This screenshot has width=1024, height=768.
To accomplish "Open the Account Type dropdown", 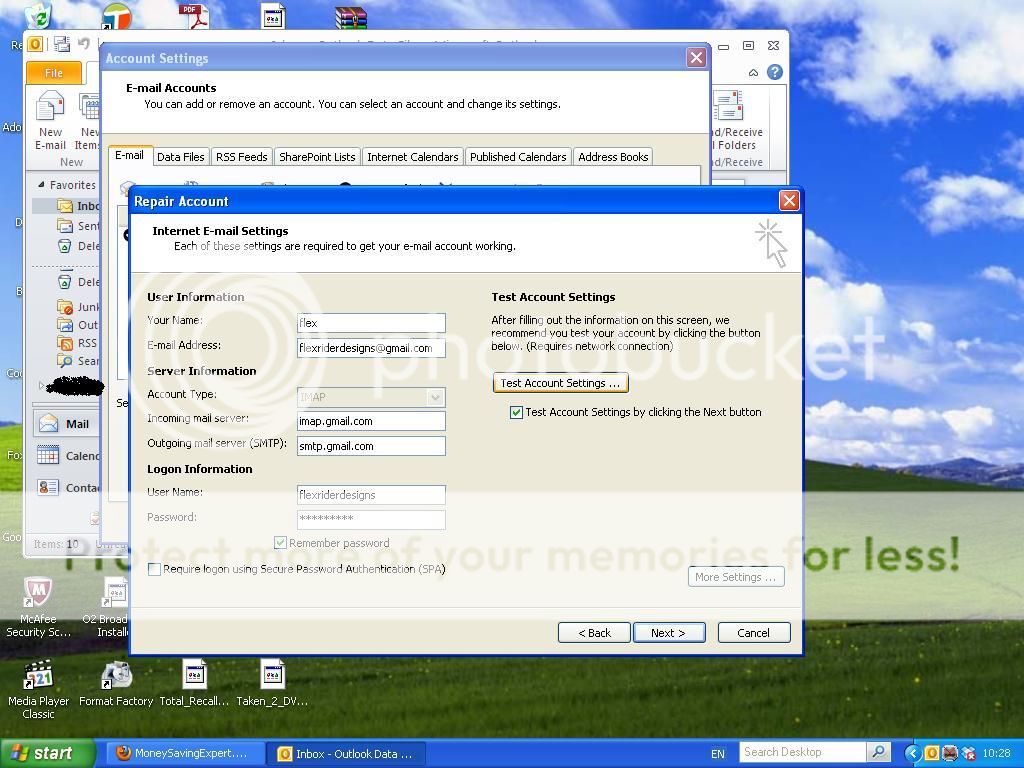I will 435,397.
